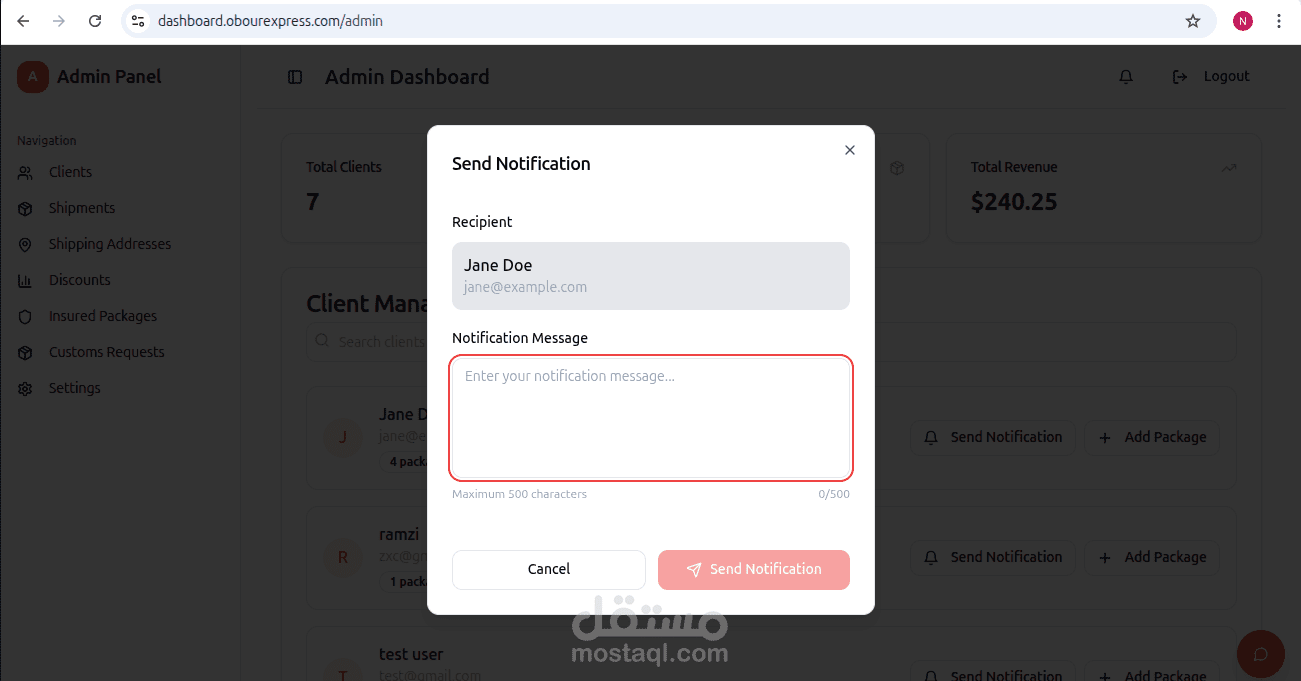Go back in the browser
The height and width of the screenshot is (681, 1301).
coord(23,21)
